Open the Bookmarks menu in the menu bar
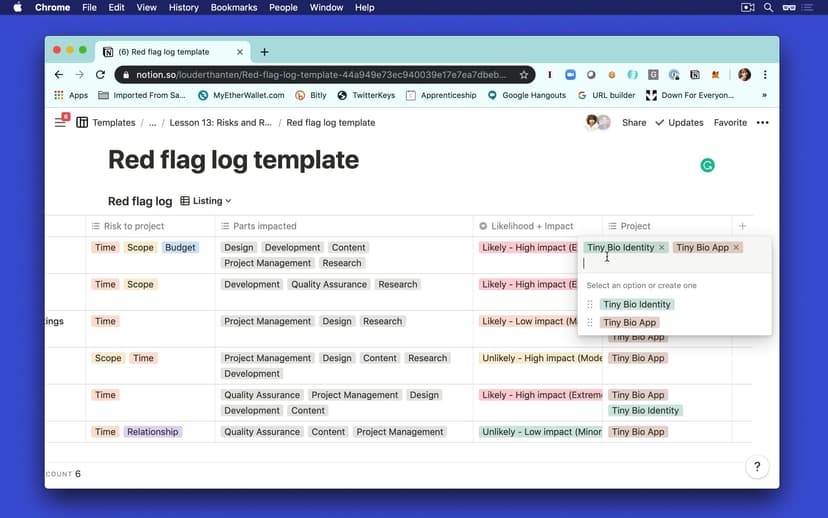The width and height of the screenshot is (828, 518). 234,7
